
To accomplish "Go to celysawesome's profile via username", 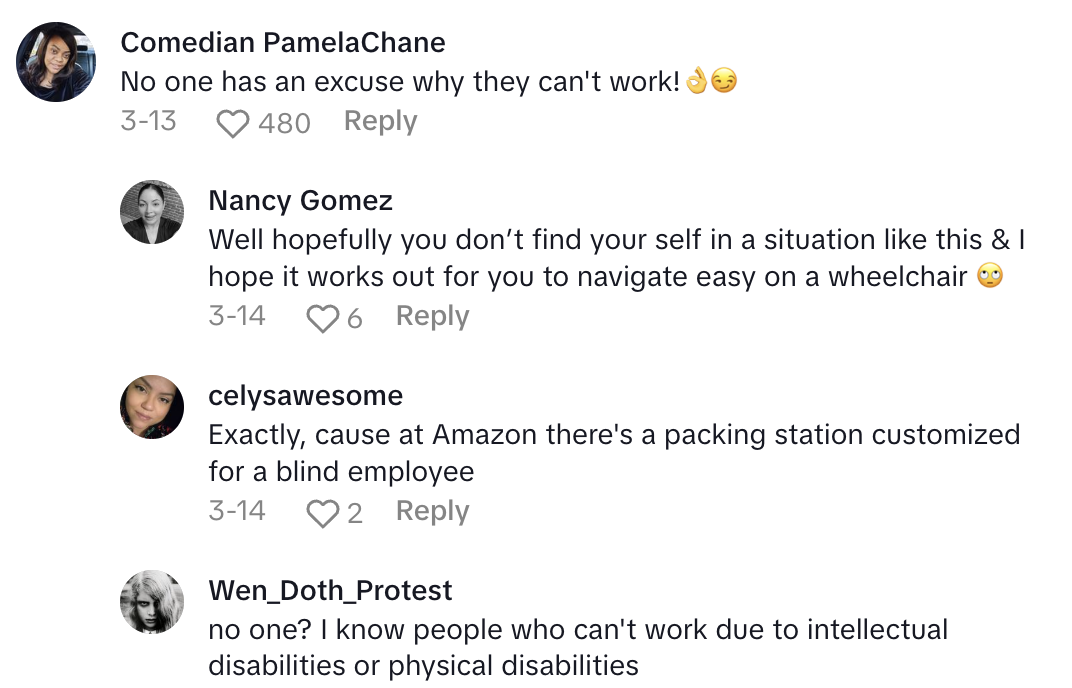I will coord(305,396).
